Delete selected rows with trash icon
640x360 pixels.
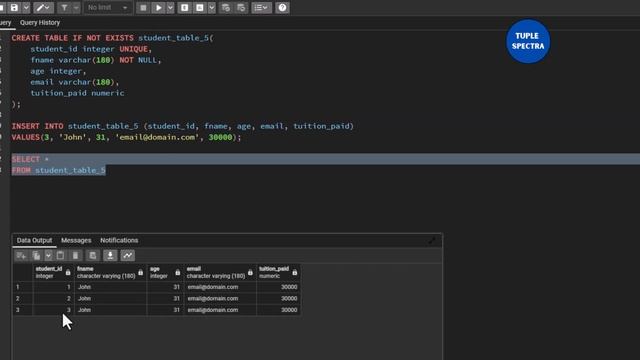[76, 256]
